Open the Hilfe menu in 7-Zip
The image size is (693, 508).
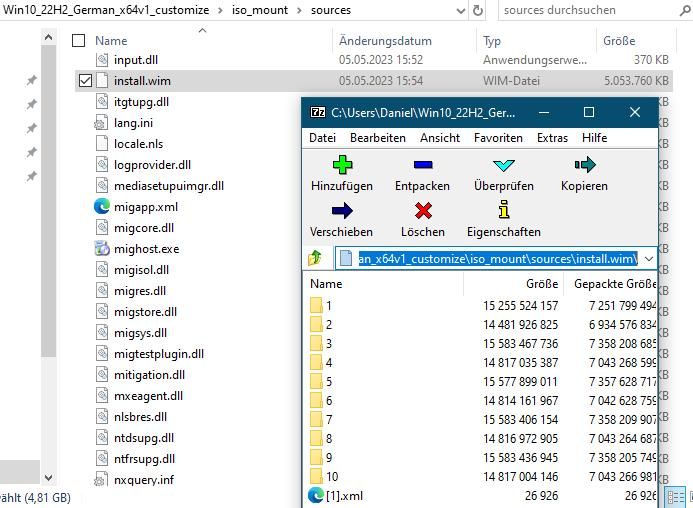pyautogui.click(x=594, y=138)
